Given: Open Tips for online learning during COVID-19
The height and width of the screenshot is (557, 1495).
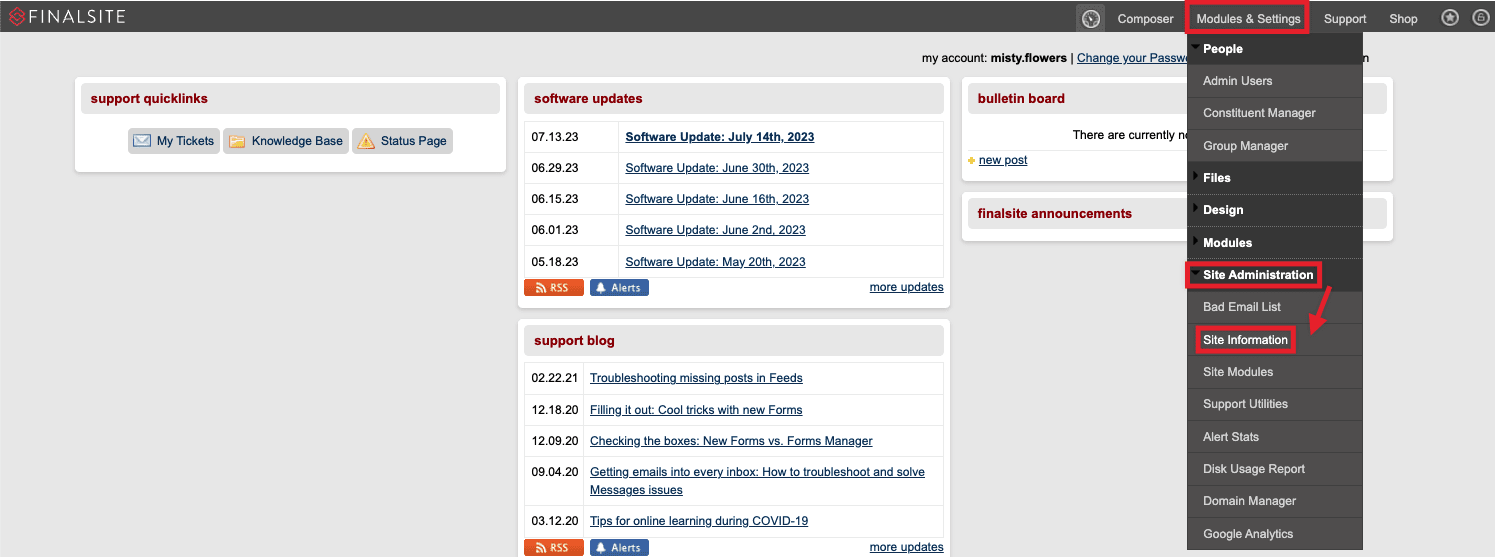Looking at the screenshot, I should click(699, 521).
